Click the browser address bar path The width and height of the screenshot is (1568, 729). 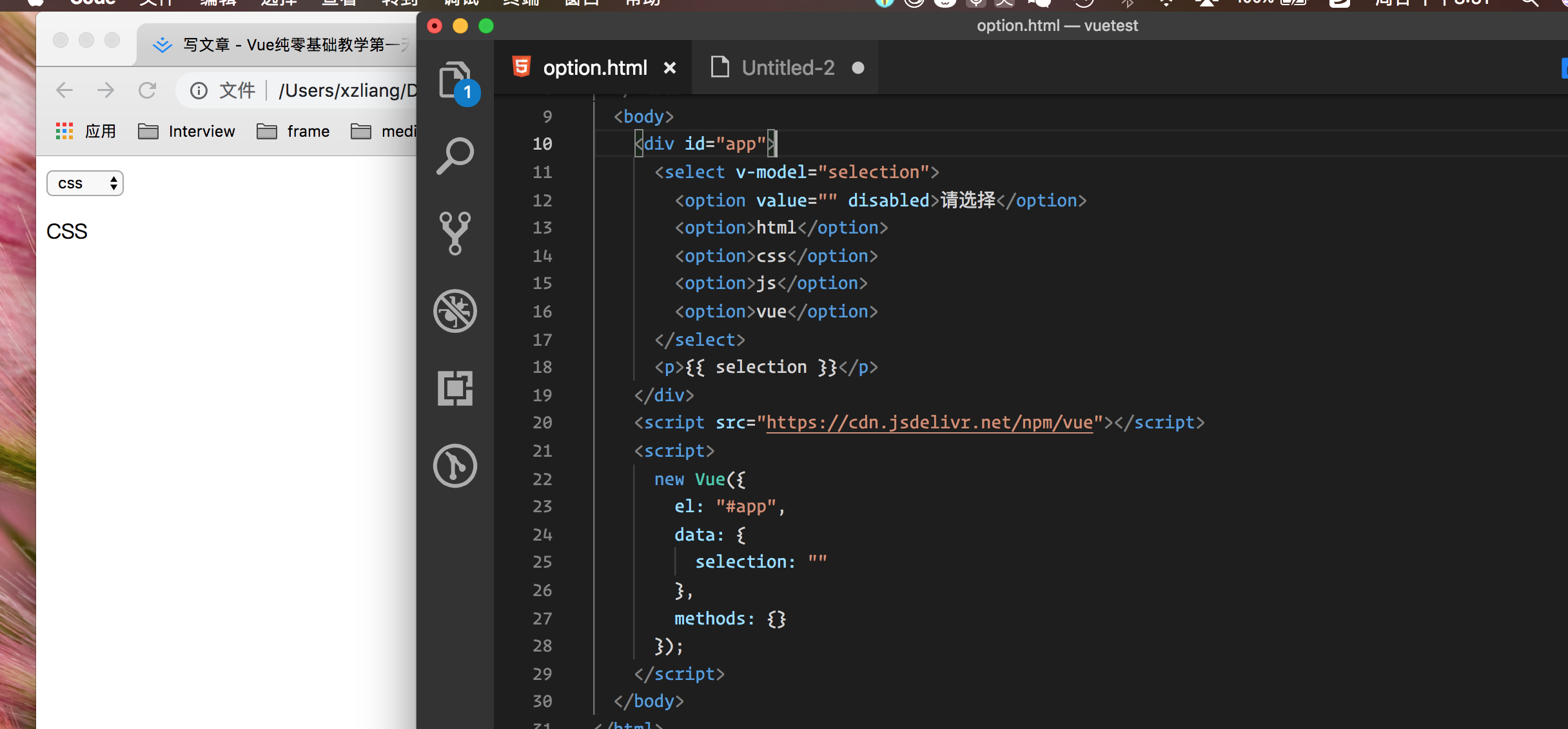347,90
